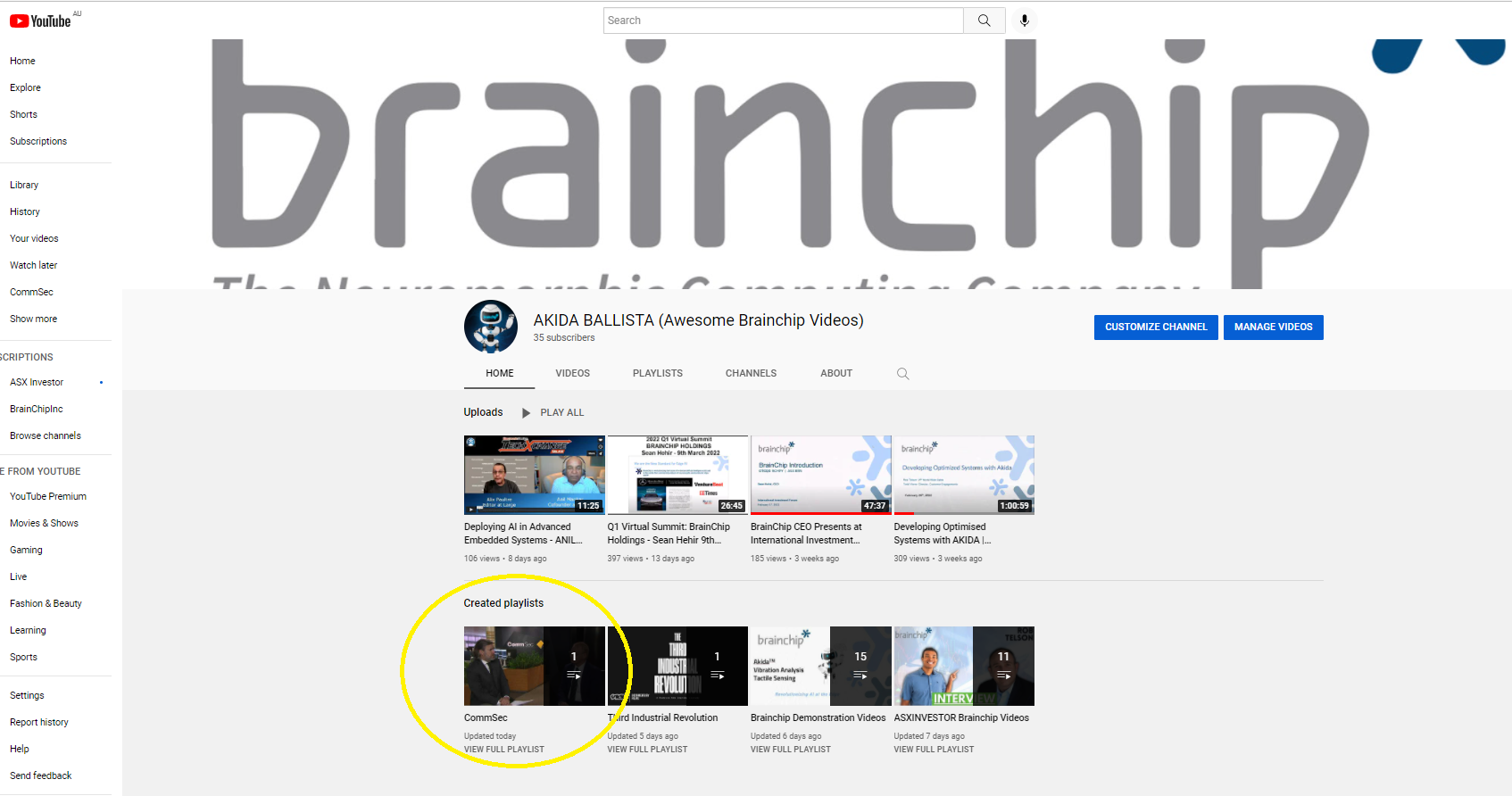The height and width of the screenshot is (796, 1512).
Task: View full playlist for Third Industrial Revolution
Action: 647,750
